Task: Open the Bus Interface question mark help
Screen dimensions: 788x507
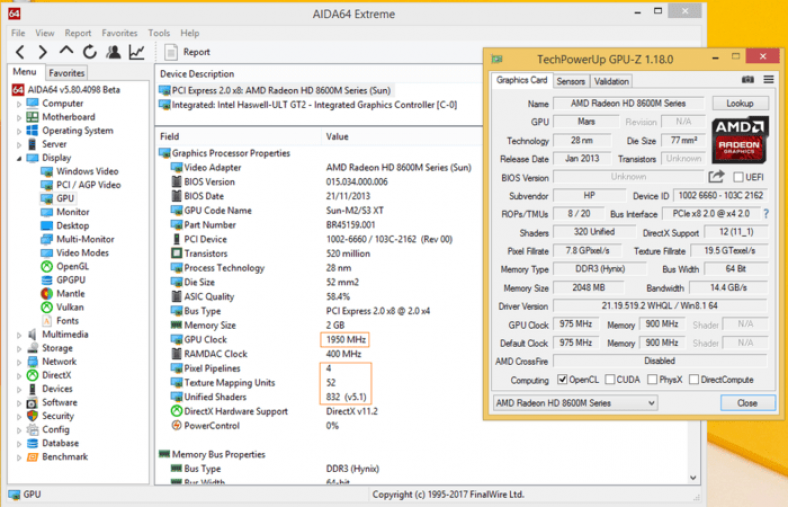Action: pos(766,214)
